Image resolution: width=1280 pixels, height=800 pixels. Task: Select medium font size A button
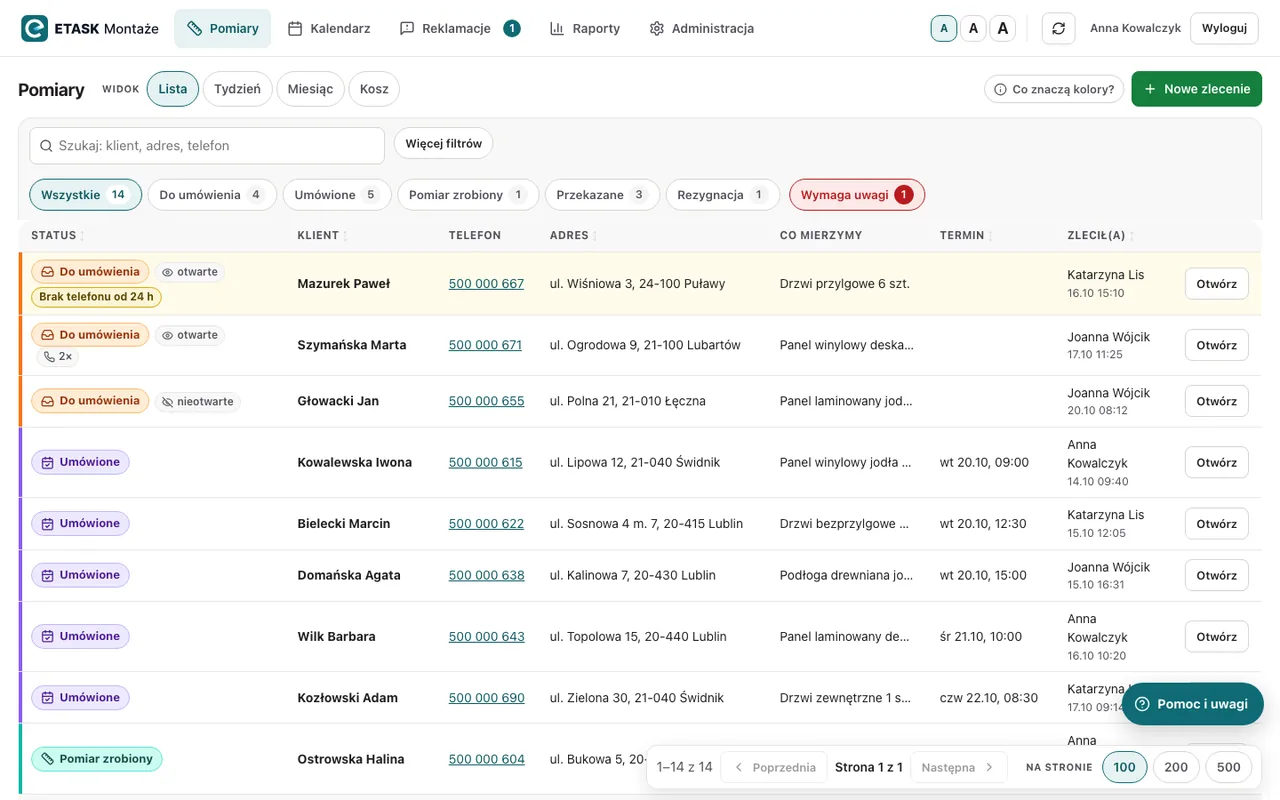(x=973, y=28)
